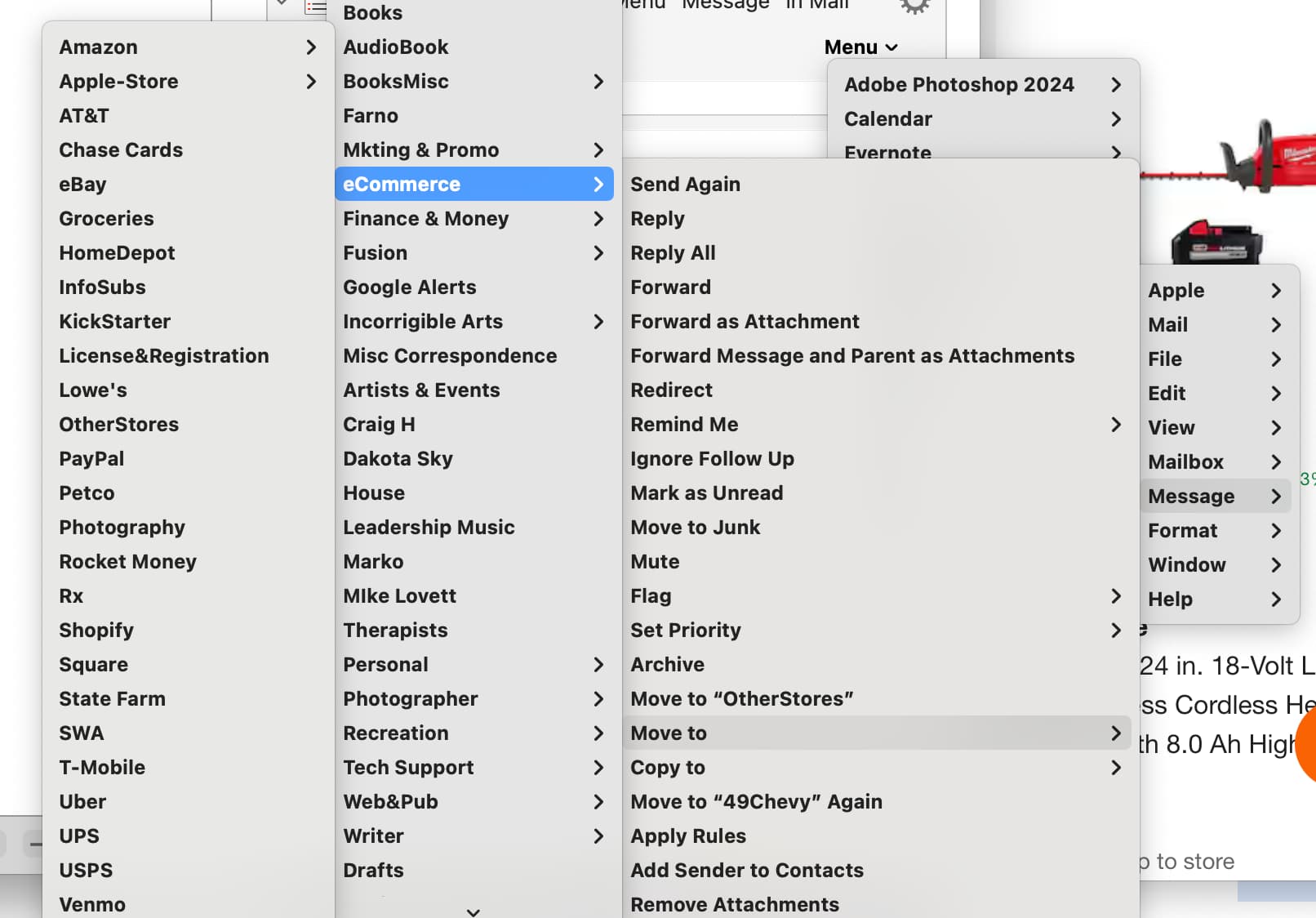Click the downward scroll arrow under Drafts
Screen dimensions: 1316x918
473,911
